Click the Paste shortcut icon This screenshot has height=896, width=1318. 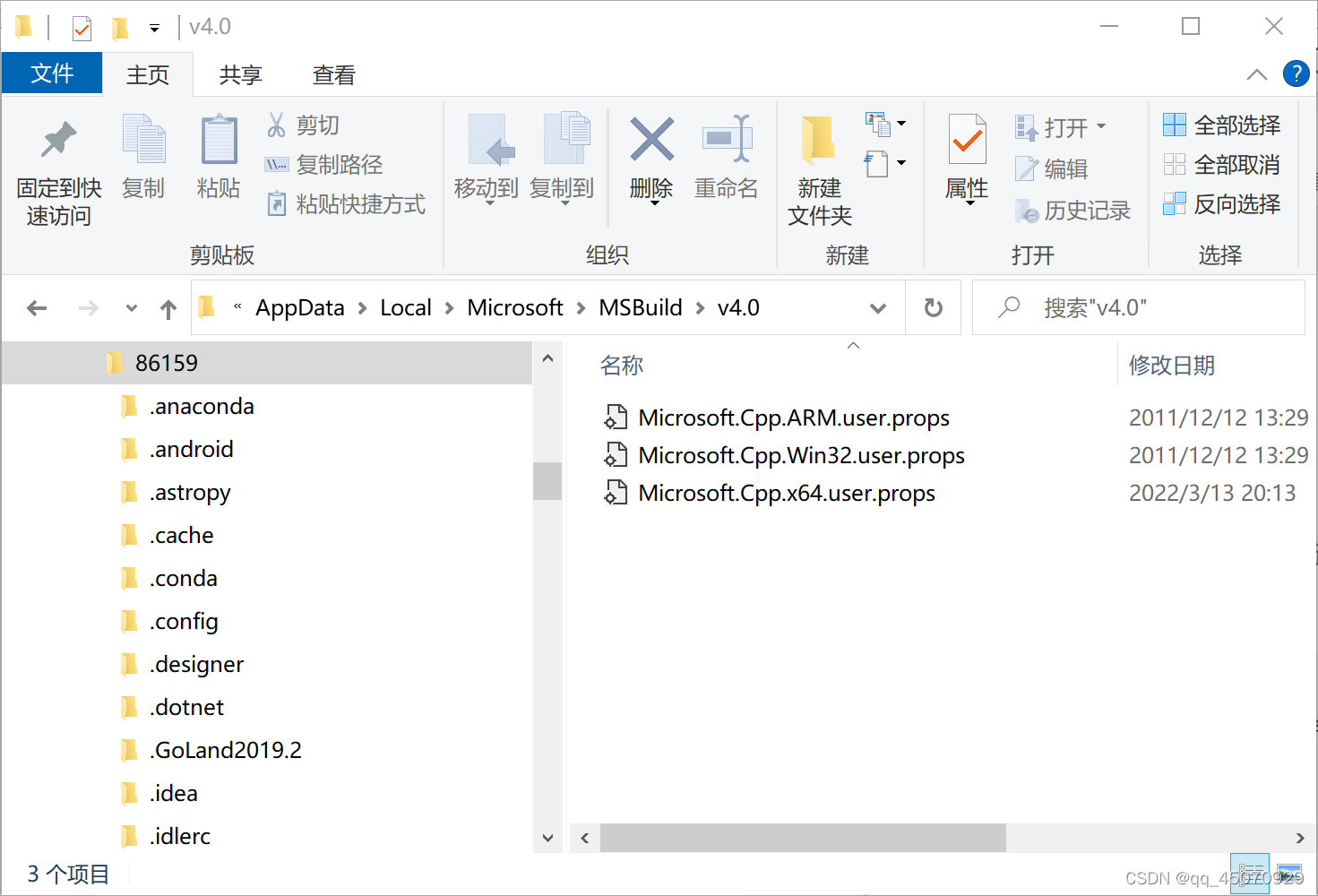277,204
